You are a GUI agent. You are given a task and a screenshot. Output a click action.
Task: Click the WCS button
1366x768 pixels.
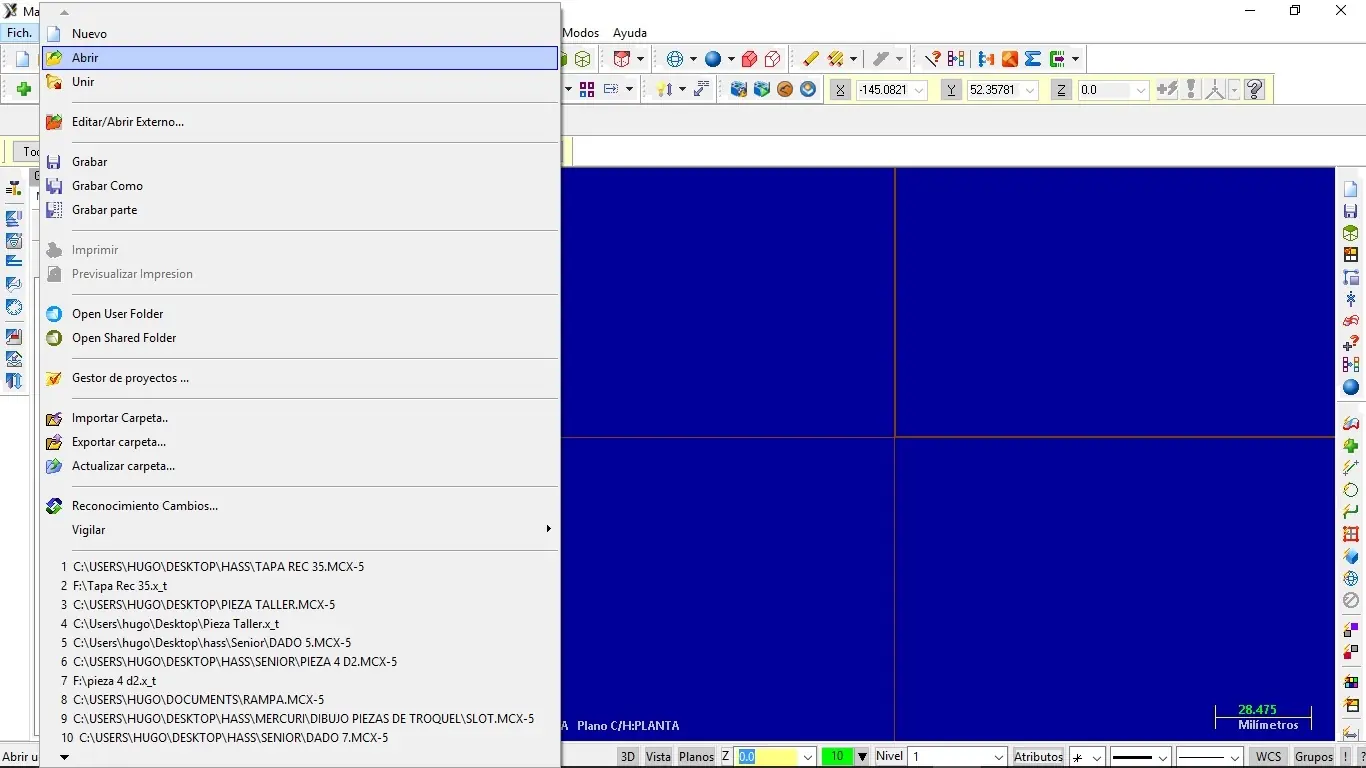coord(1269,757)
